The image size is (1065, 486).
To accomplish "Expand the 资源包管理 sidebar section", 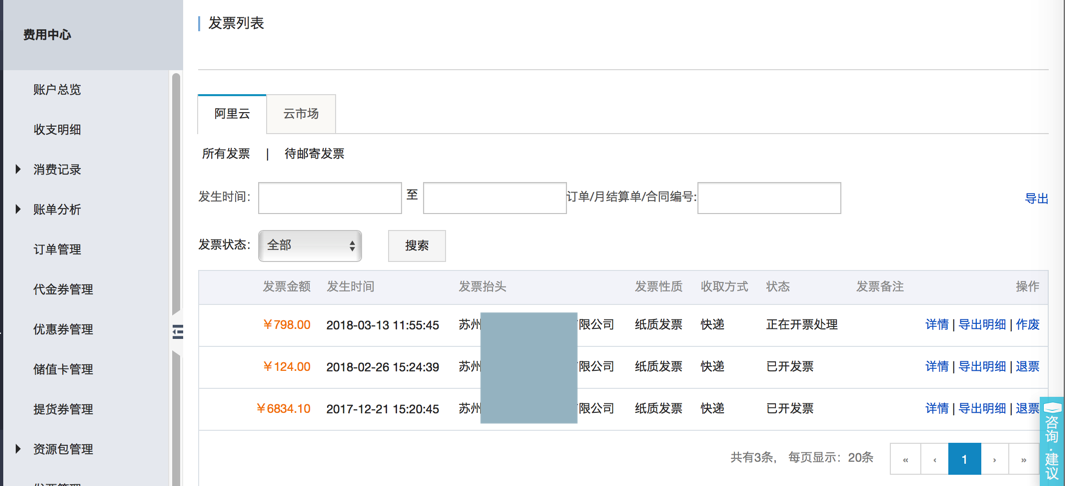I will point(62,450).
